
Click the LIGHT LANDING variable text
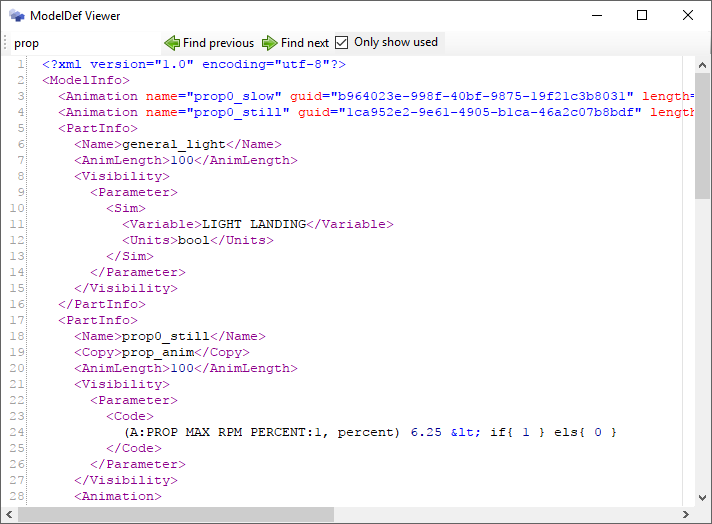[254, 224]
